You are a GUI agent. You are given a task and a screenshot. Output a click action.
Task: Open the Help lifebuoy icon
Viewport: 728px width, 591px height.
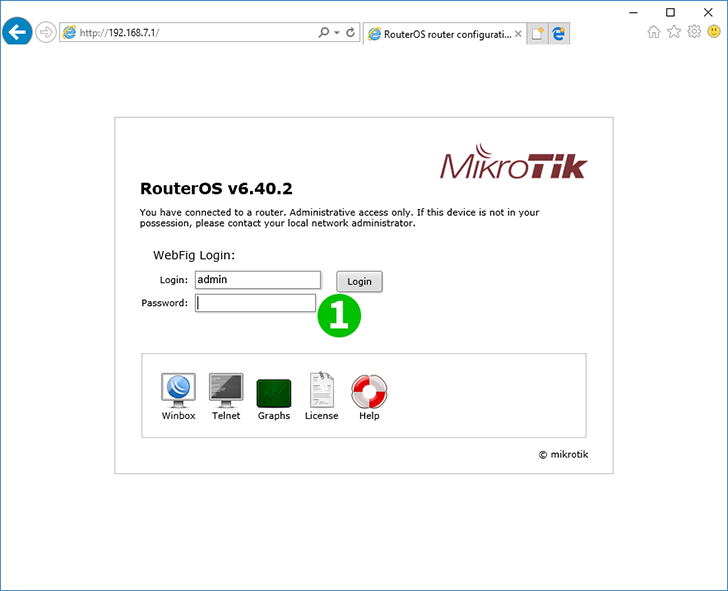[369, 391]
